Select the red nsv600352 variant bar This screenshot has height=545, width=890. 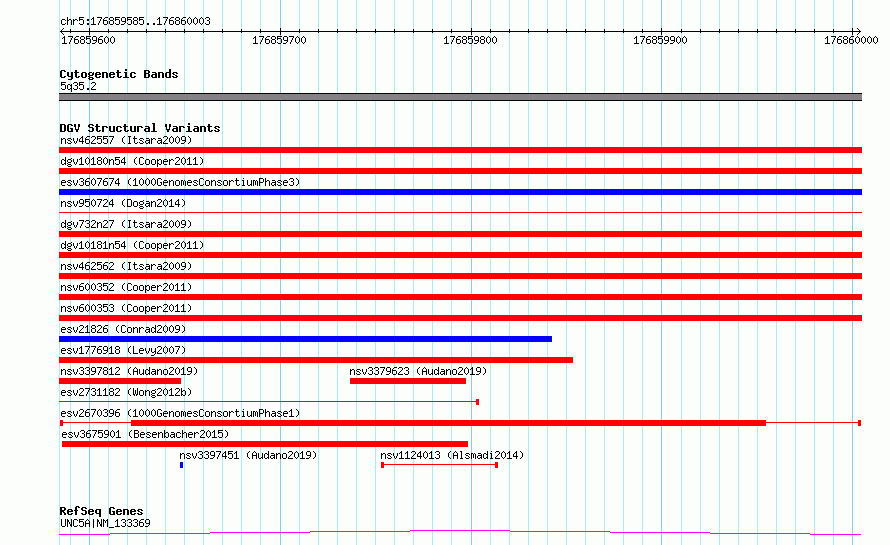460,297
